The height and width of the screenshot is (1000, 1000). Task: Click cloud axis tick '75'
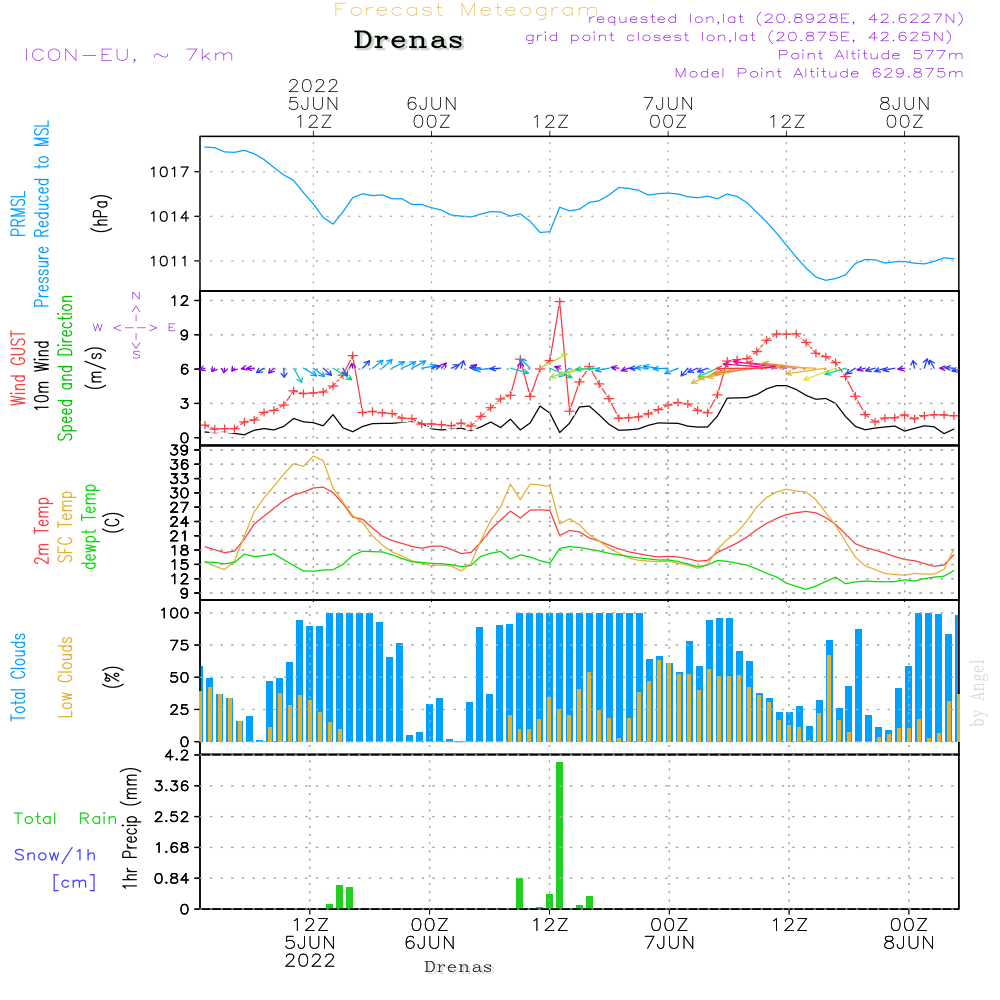(x=180, y=645)
